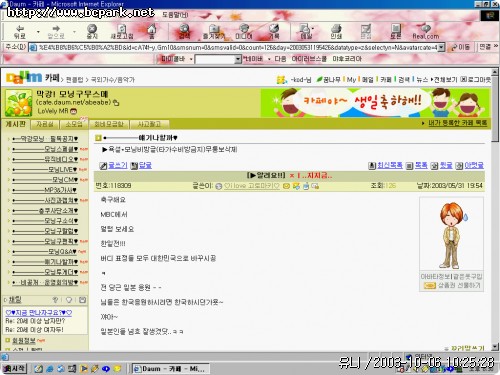The width and height of the screenshot is (500, 375).
Task: Open the Search (검색) toolbar icon
Action: tap(184, 32)
